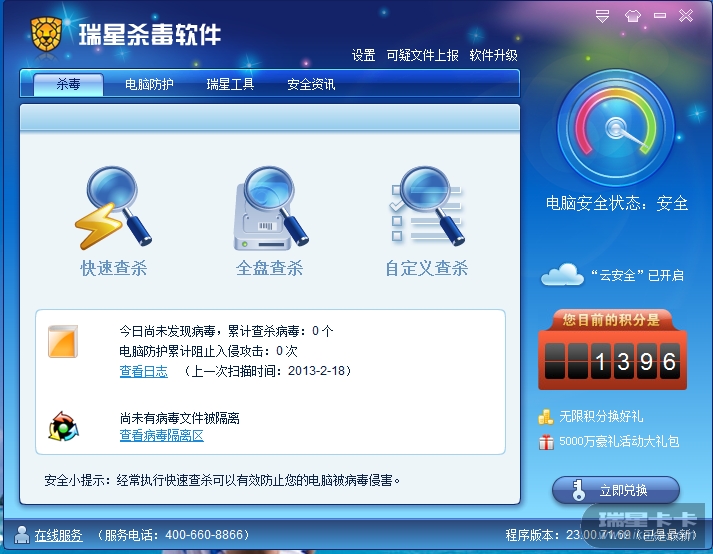Switch to the 电脑防护 tab

click(x=149, y=84)
